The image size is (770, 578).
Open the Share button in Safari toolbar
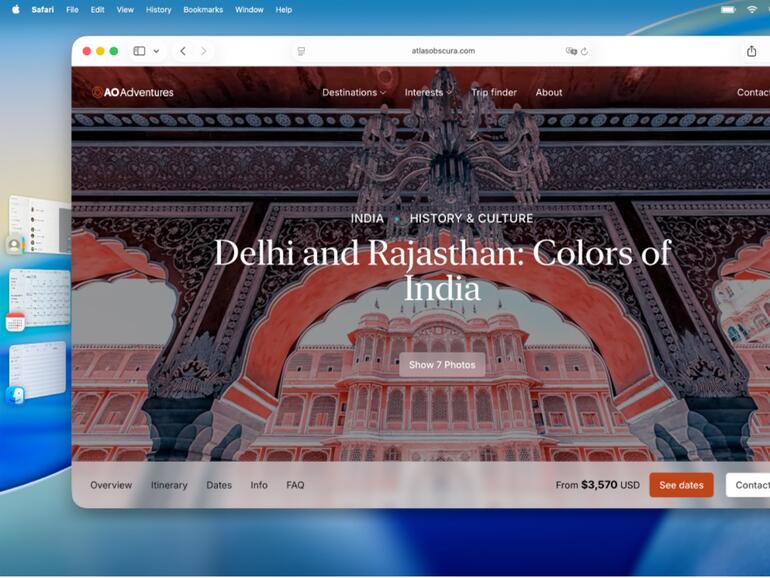[751, 51]
